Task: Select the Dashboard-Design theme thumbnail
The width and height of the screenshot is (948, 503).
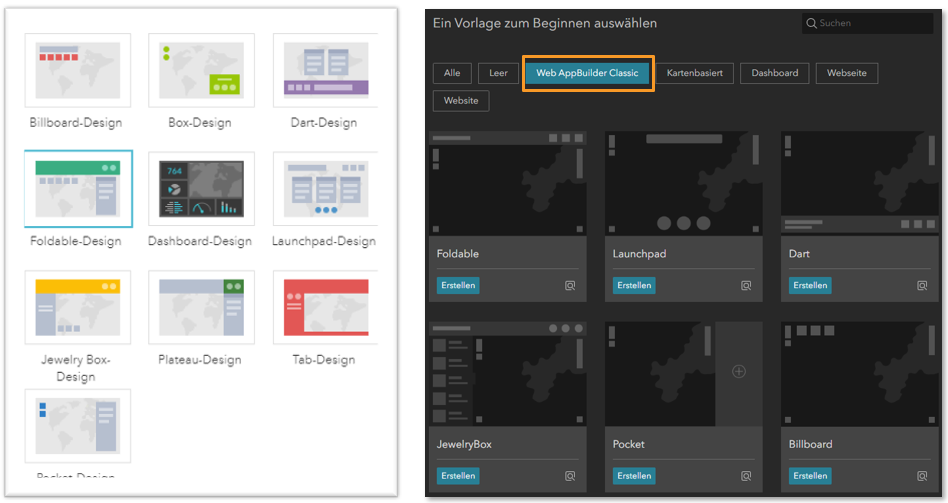Action: [x=201, y=189]
